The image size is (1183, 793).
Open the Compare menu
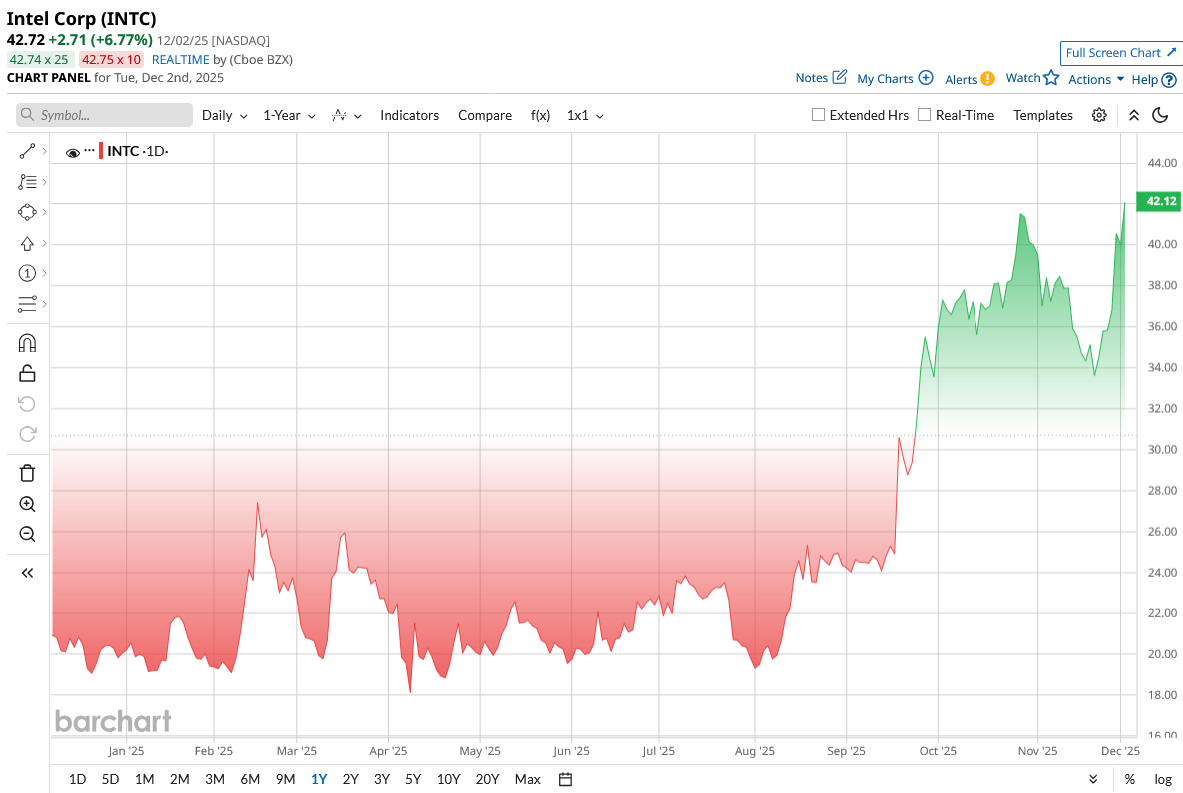click(x=485, y=115)
